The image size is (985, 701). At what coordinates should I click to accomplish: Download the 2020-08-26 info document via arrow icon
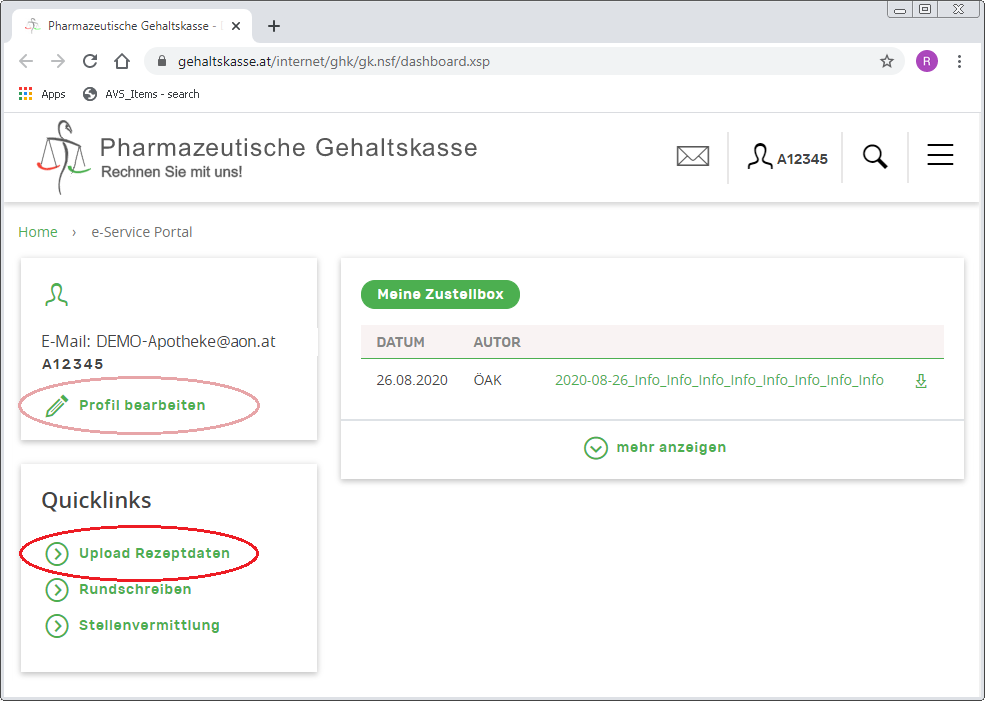[x=921, y=380]
